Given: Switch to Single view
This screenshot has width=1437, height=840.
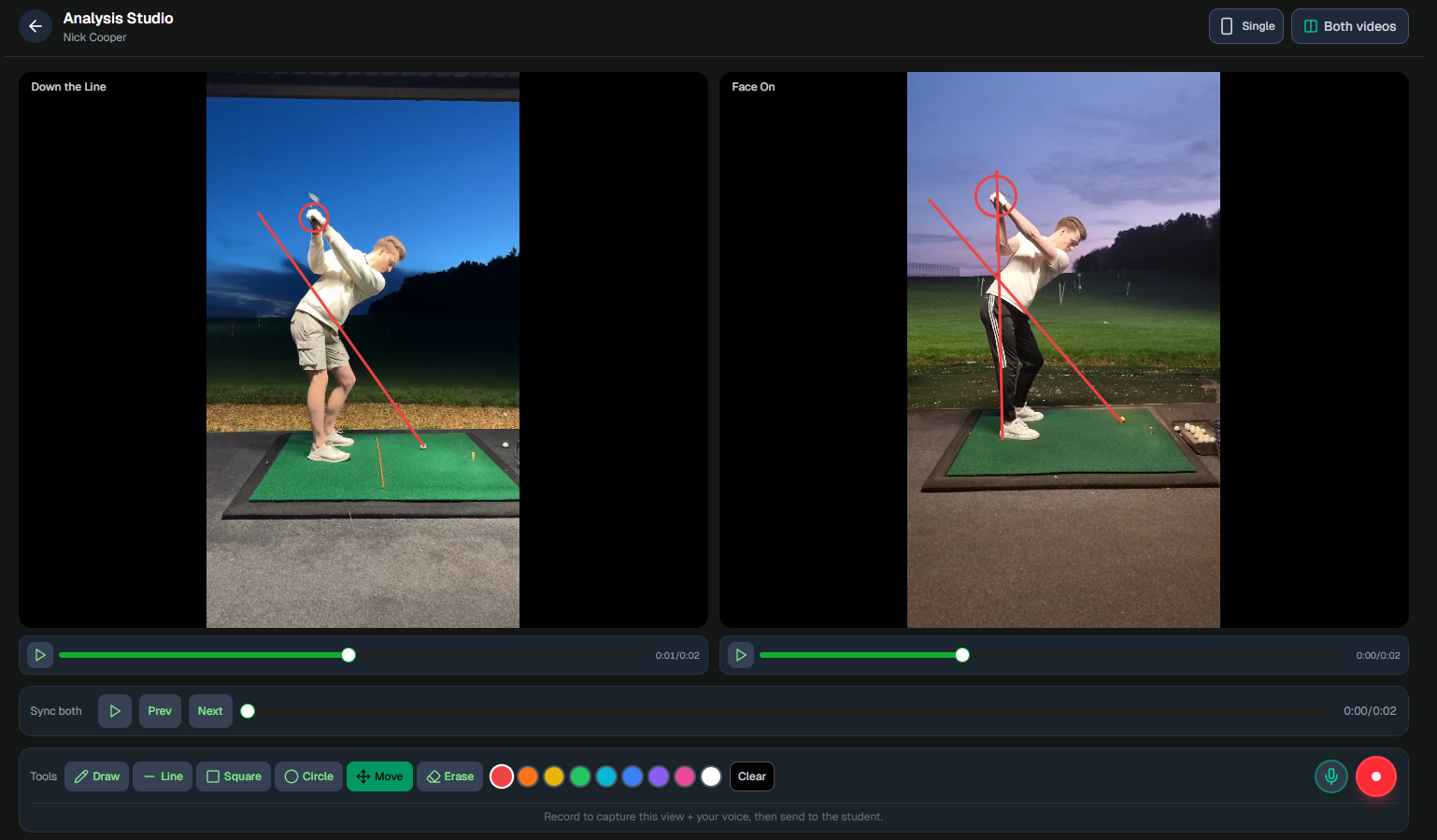Looking at the screenshot, I should [1245, 26].
